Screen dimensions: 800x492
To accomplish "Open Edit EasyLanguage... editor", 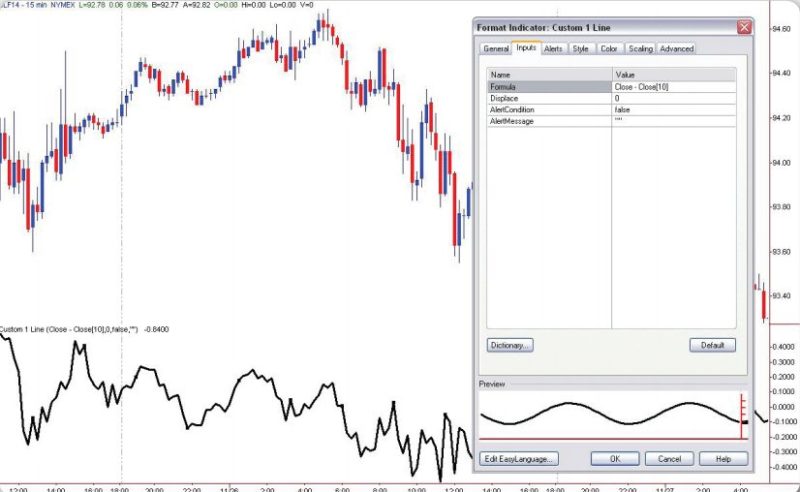I will (519, 459).
